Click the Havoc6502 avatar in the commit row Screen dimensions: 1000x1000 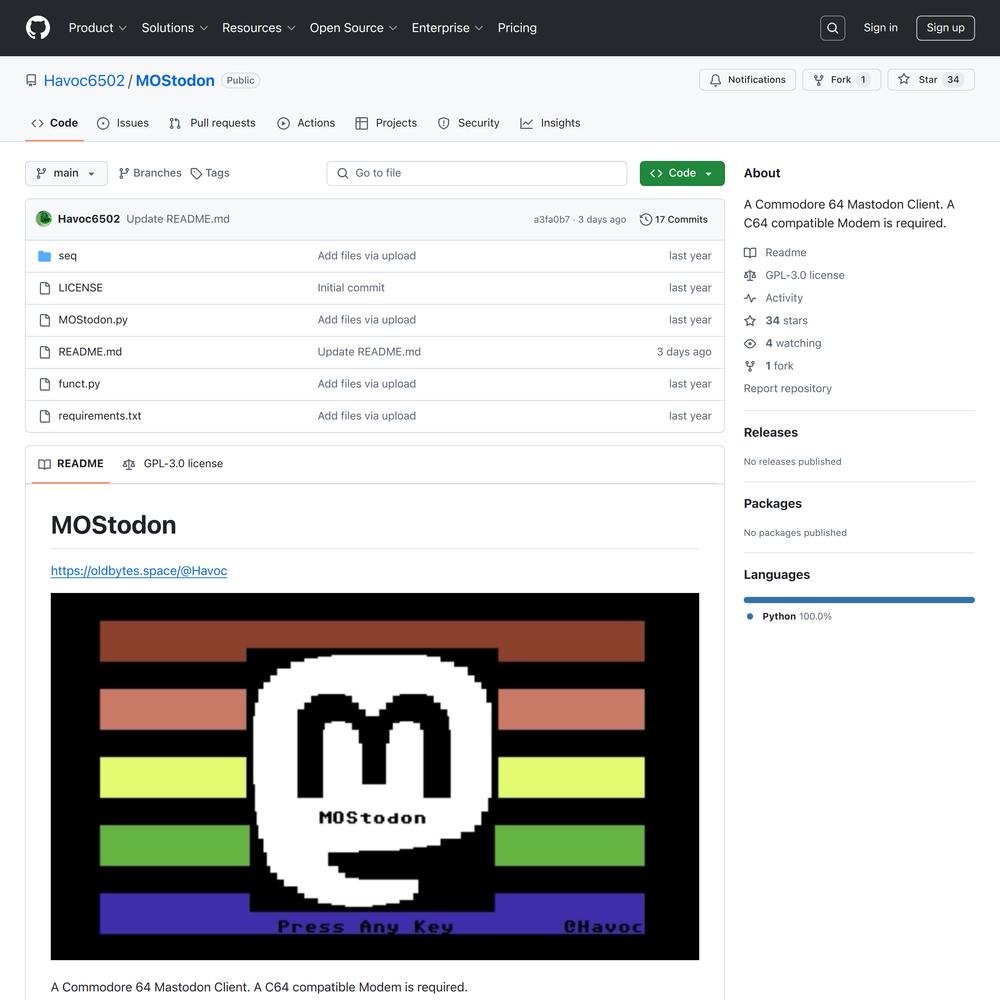point(44,219)
